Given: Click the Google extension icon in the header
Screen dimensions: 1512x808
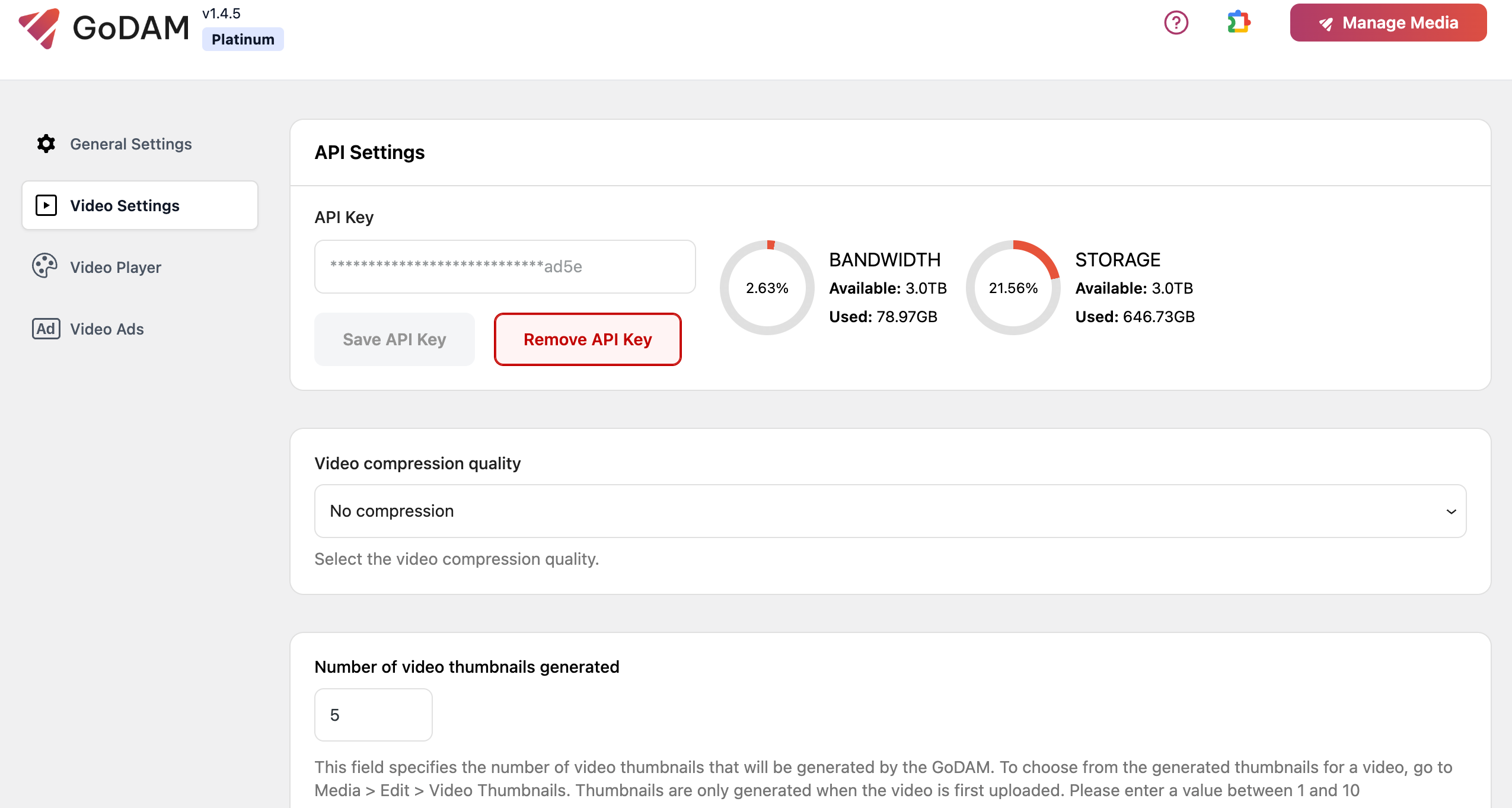Looking at the screenshot, I should (x=1239, y=23).
